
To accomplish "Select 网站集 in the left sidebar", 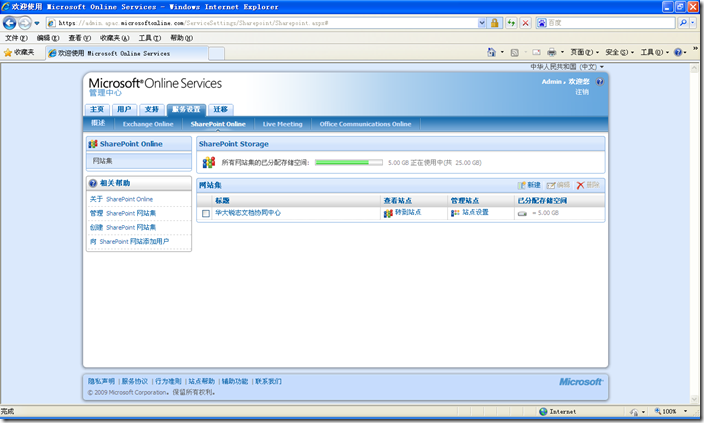I will (139, 161).
